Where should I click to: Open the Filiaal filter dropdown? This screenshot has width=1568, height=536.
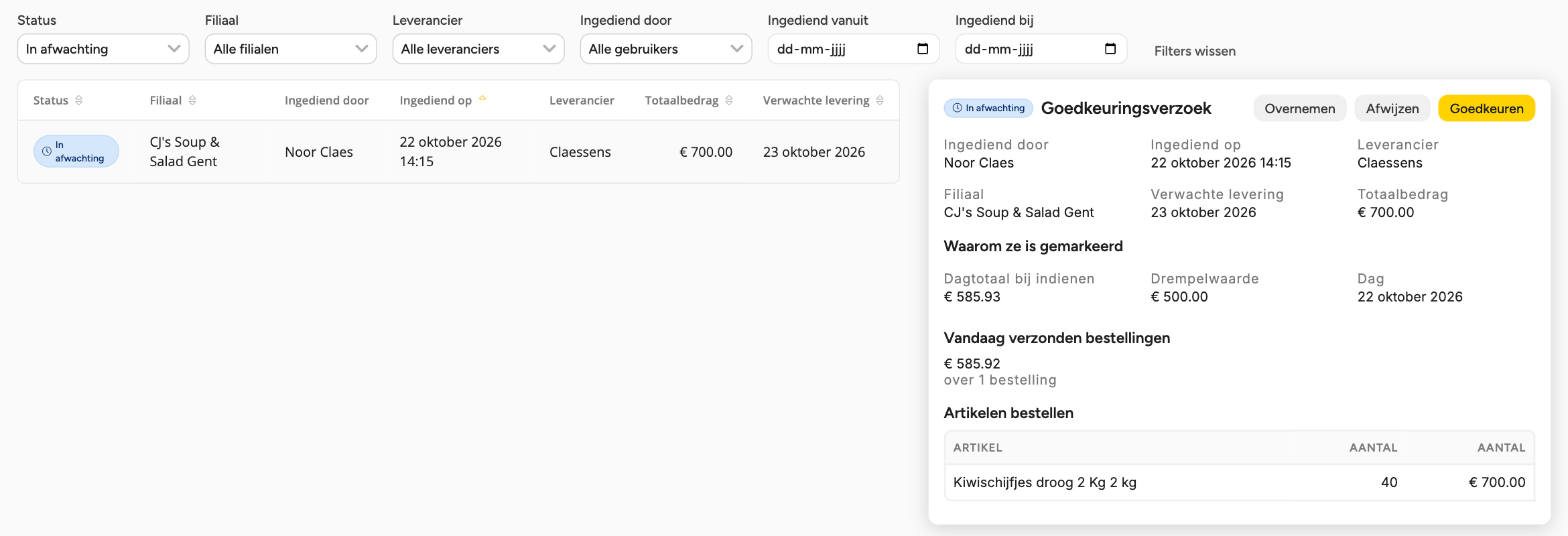(291, 49)
